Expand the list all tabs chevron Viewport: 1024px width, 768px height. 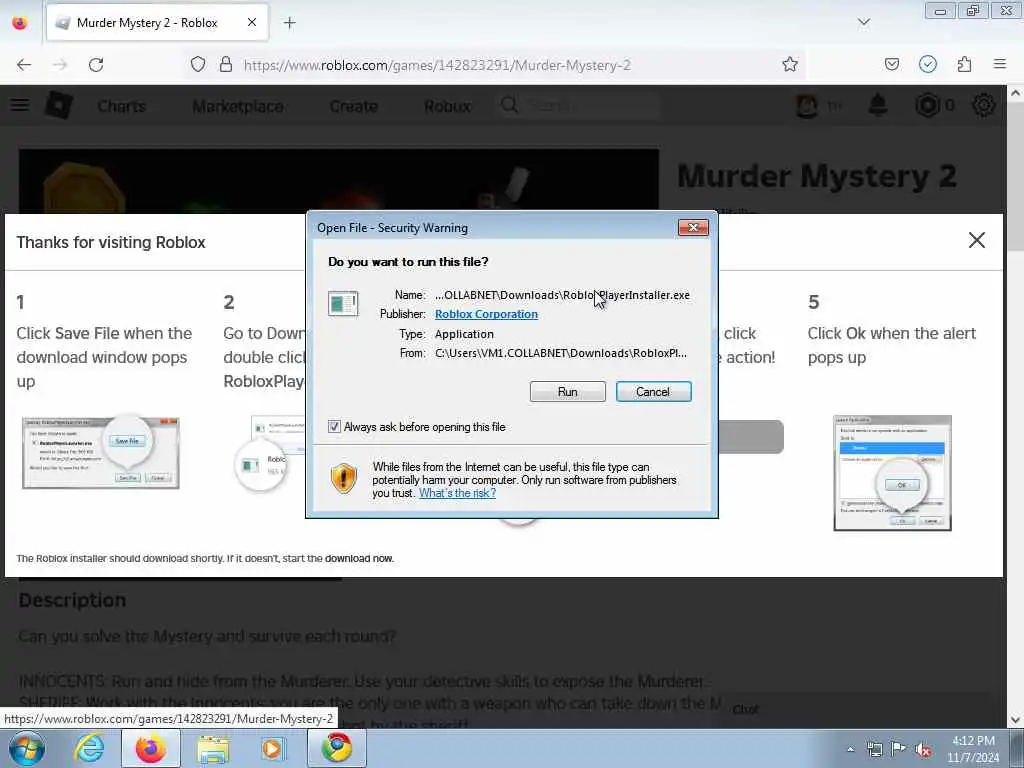pos(863,22)
